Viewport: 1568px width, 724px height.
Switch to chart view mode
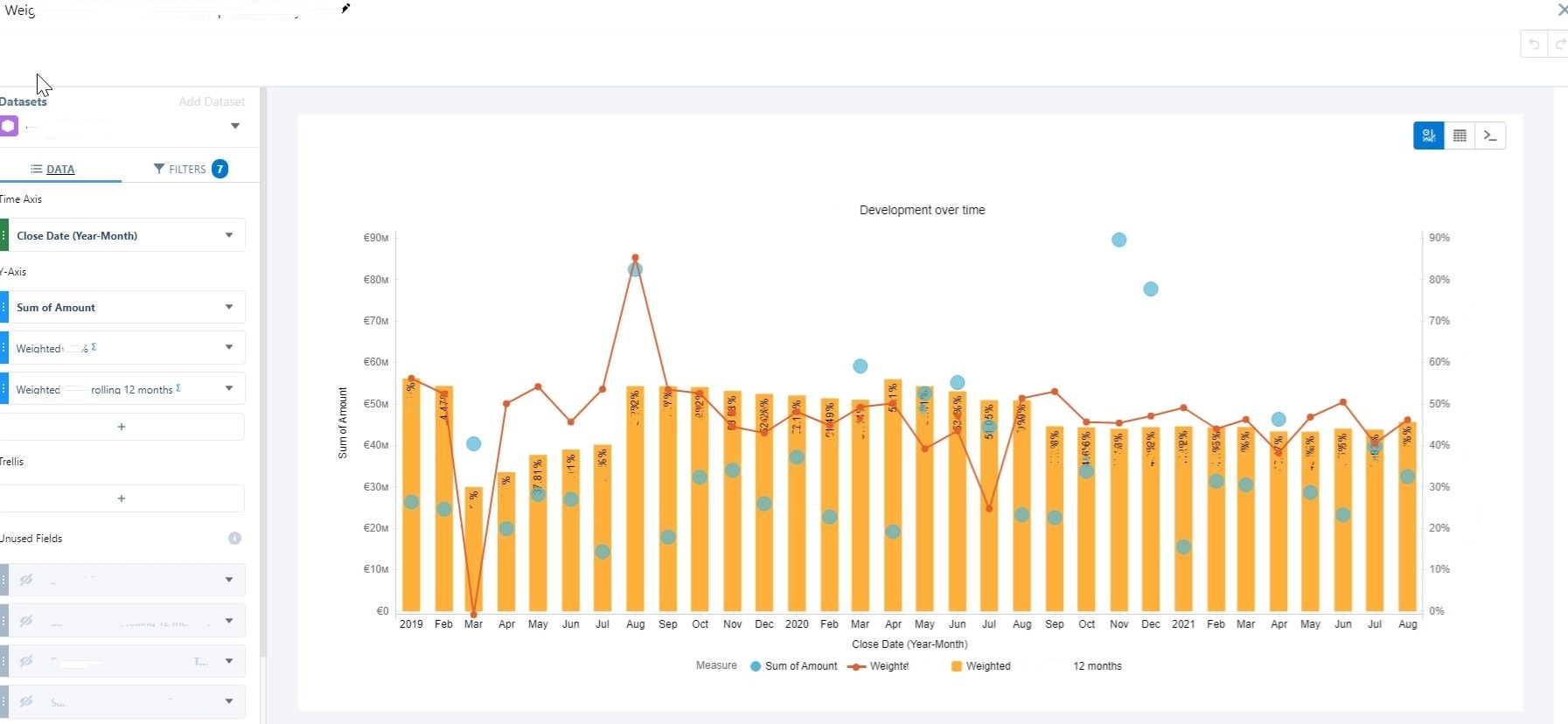pos(1429,136)
